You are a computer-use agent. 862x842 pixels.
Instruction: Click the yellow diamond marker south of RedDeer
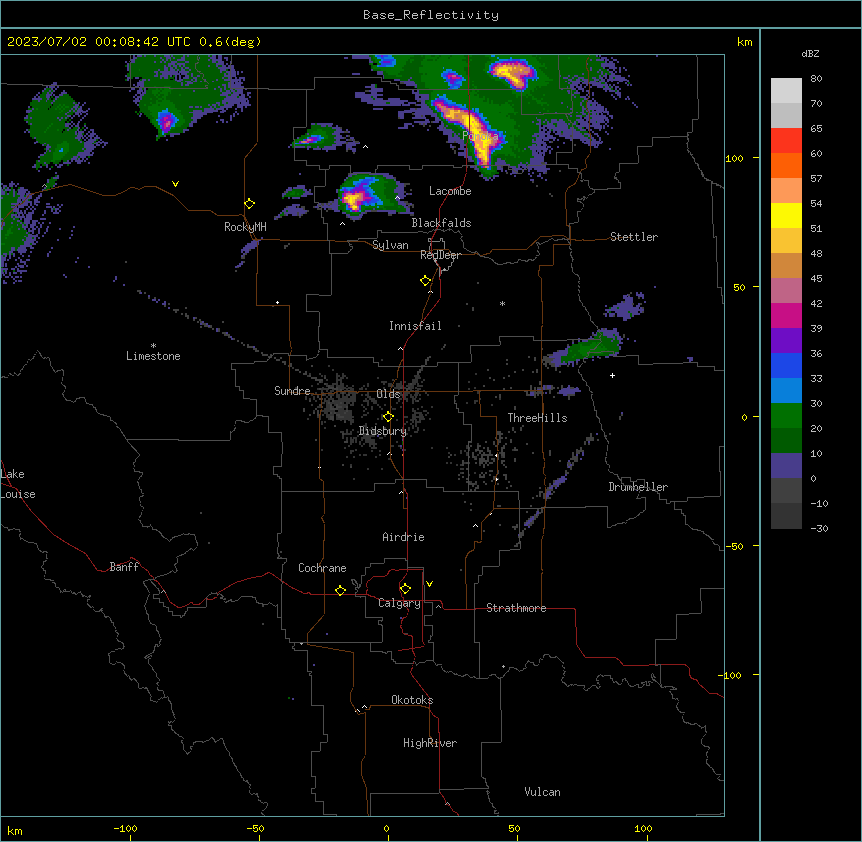pyautogui.click(x=425, y=281)
